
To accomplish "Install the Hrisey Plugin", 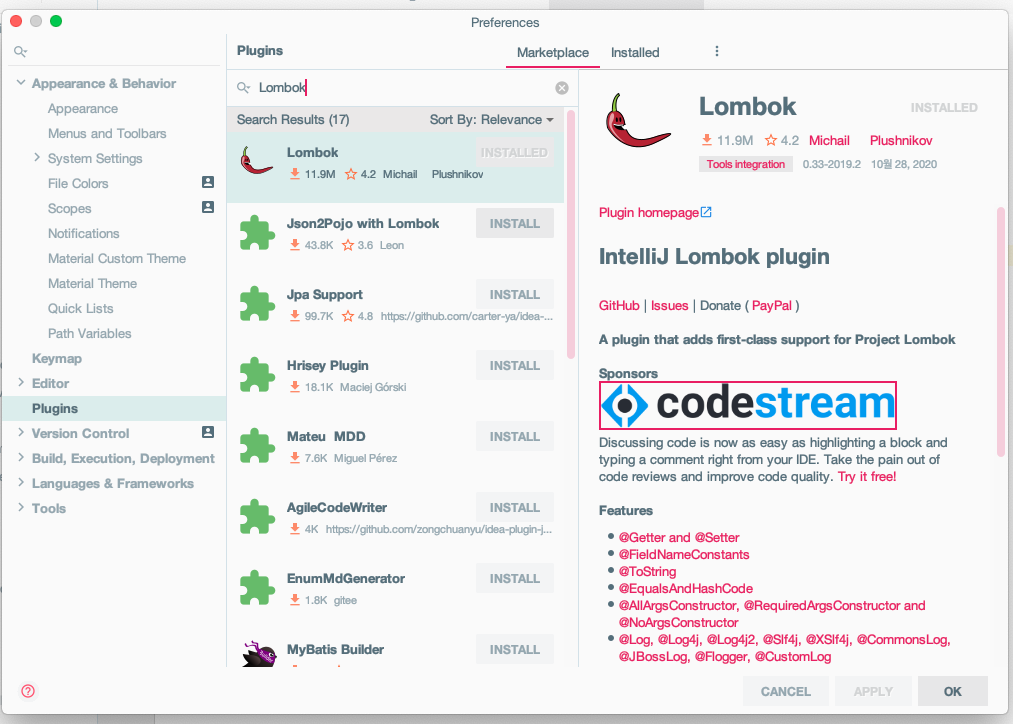I will pyautogui.click(x=515, y=366).
